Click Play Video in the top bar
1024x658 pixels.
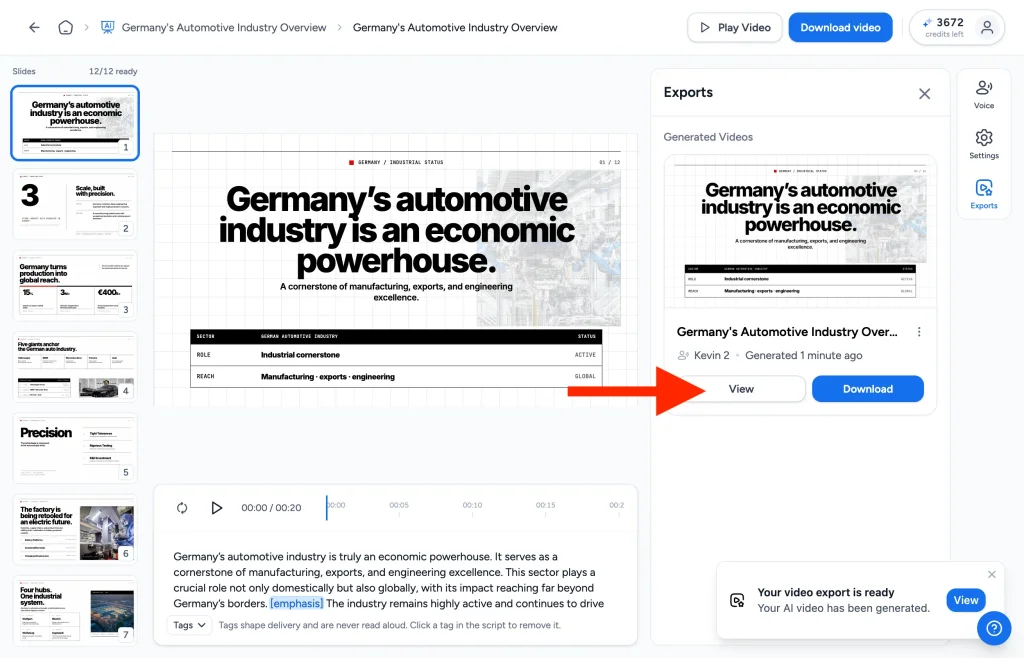pos(735,27)
